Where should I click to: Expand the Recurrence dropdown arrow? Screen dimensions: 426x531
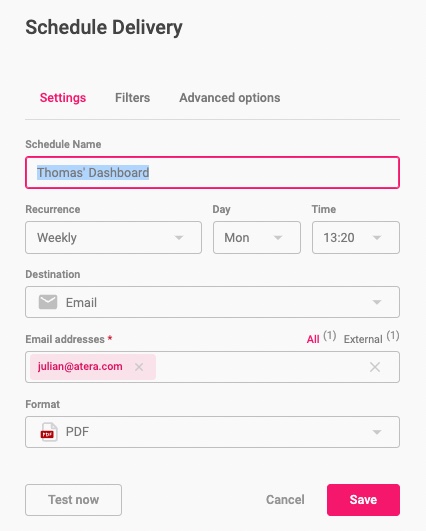pyautogui.click(x=179, y=238)
